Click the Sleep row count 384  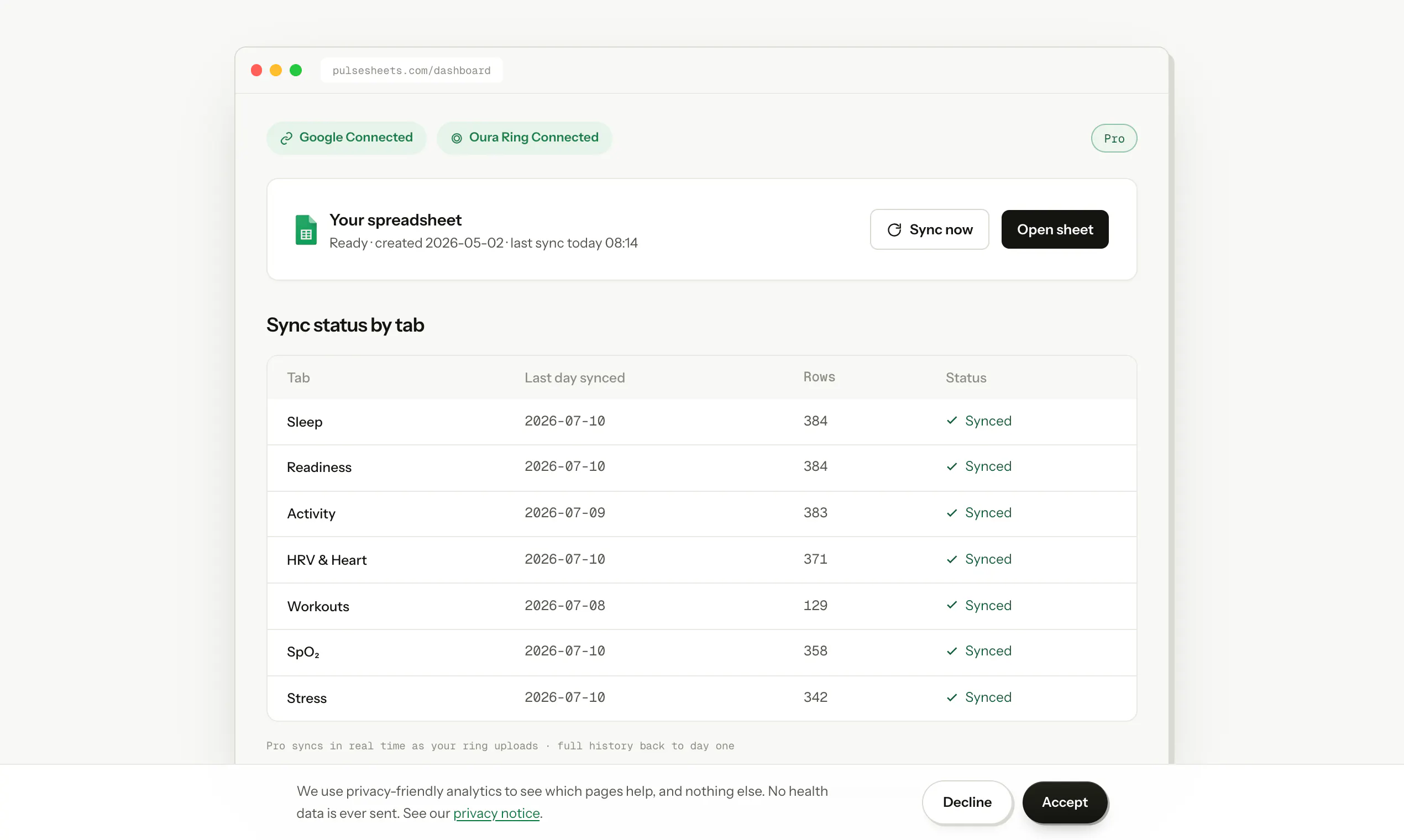pyautogui.click(x=815, y=421)
